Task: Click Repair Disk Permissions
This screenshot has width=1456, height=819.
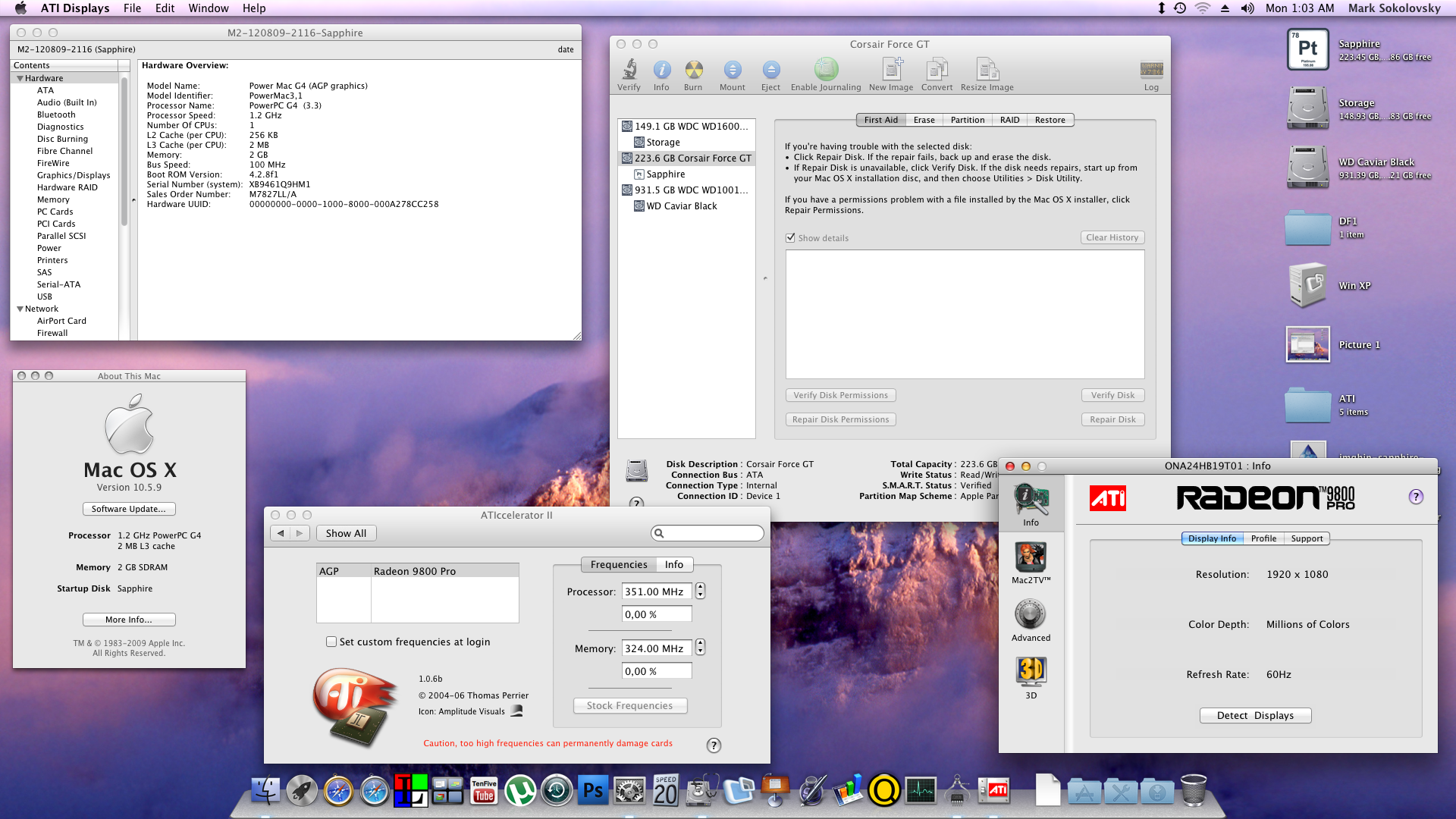Action: 840,419
